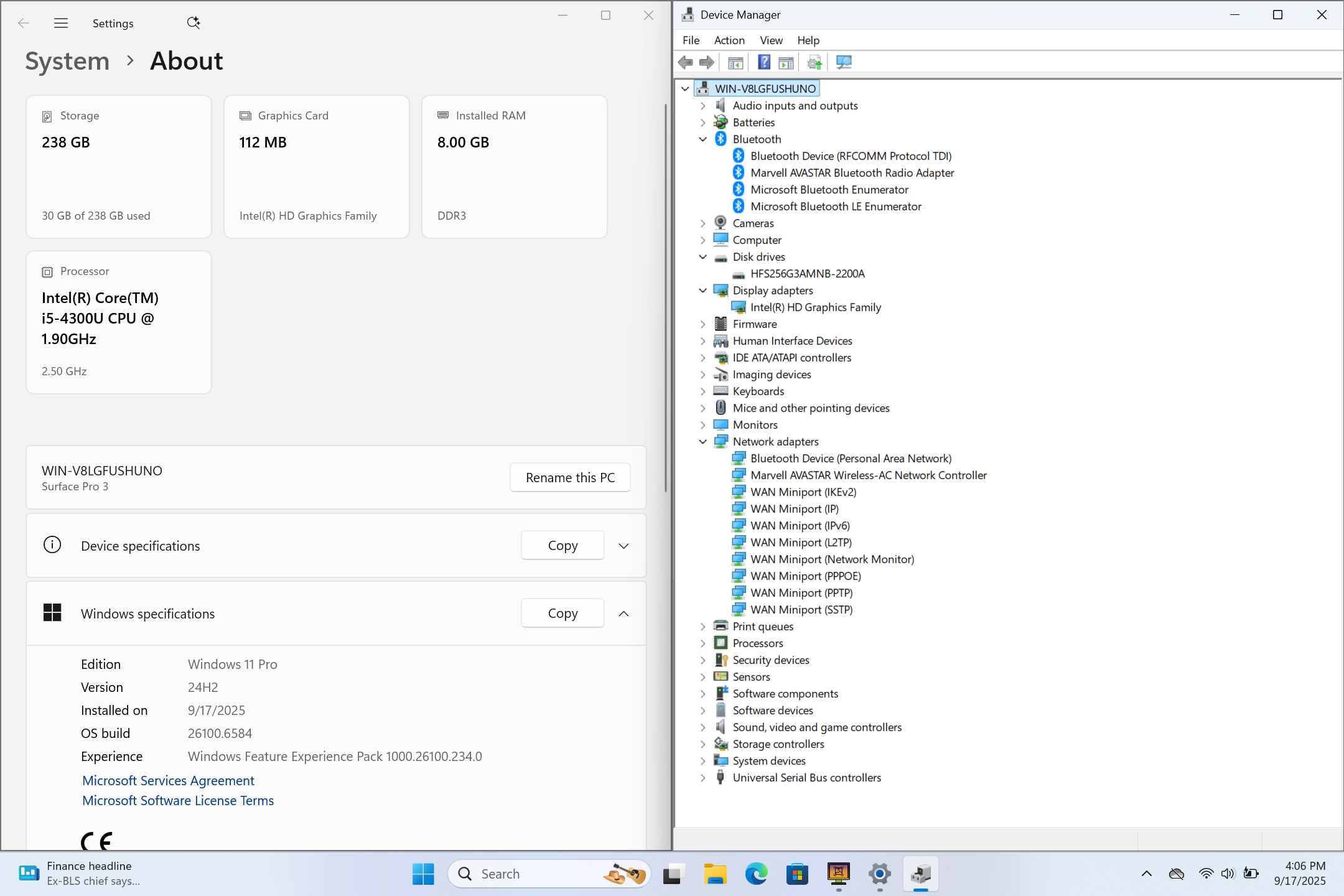Viewport: 1344px width, 896px height.
Task: Copy the Device specifications
Action: tap(562, 545)
